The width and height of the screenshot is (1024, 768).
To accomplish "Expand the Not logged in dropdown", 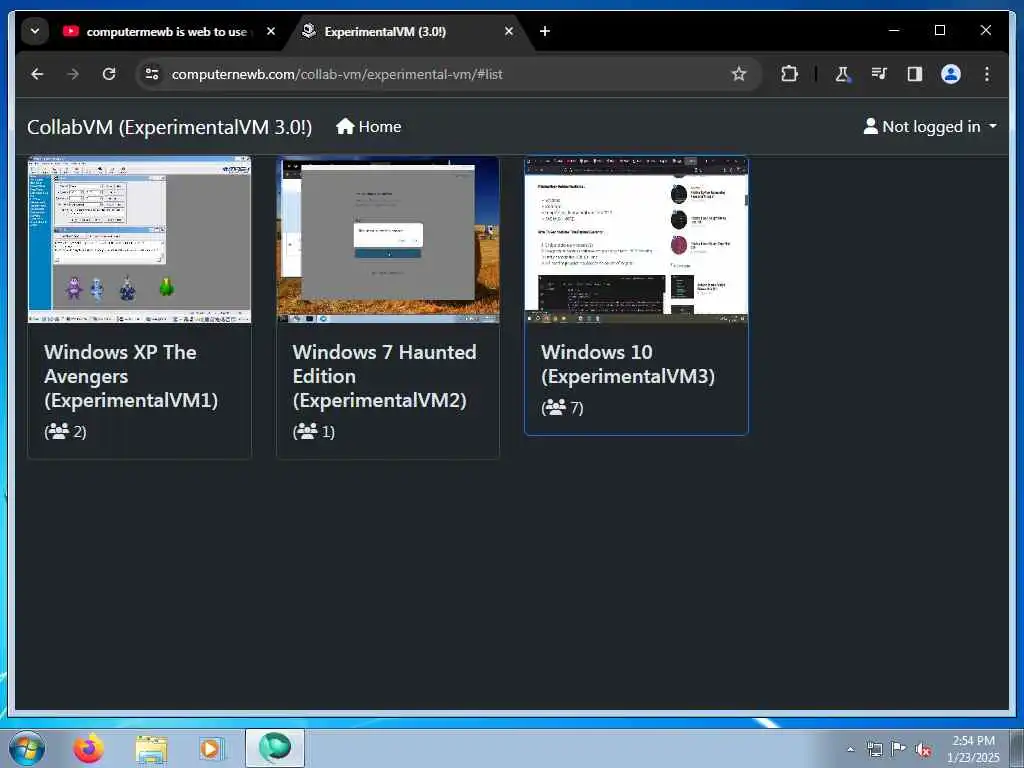I will coord(930,127).
